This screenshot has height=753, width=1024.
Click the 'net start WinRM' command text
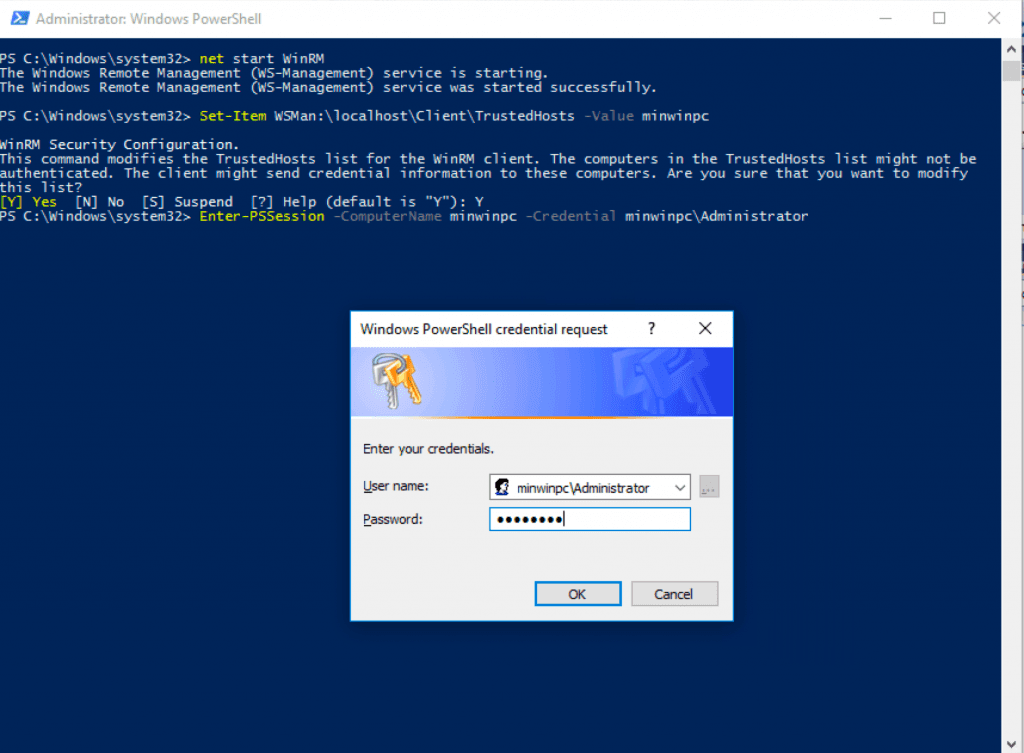pyautogui.click(x=261, y=59)
